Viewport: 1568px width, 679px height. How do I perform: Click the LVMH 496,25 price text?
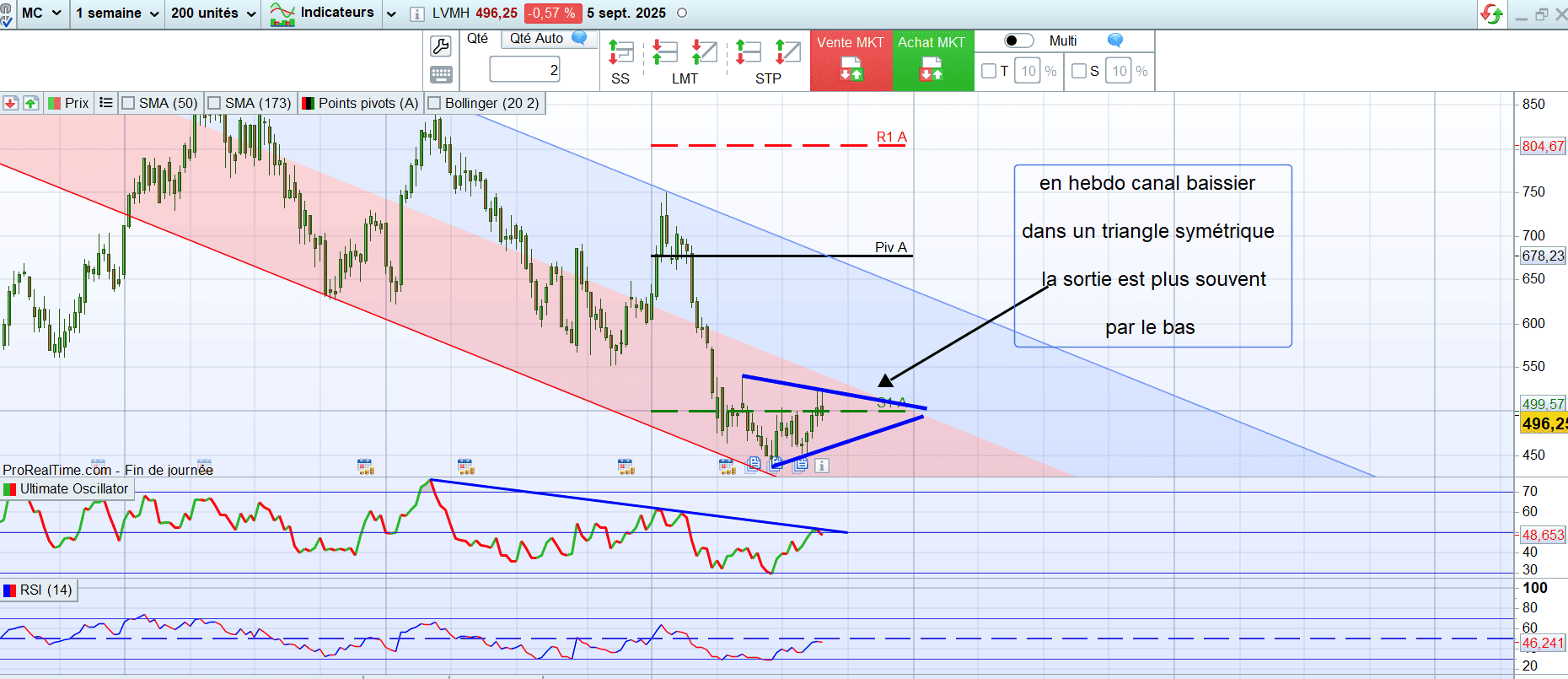coord(475,13)
